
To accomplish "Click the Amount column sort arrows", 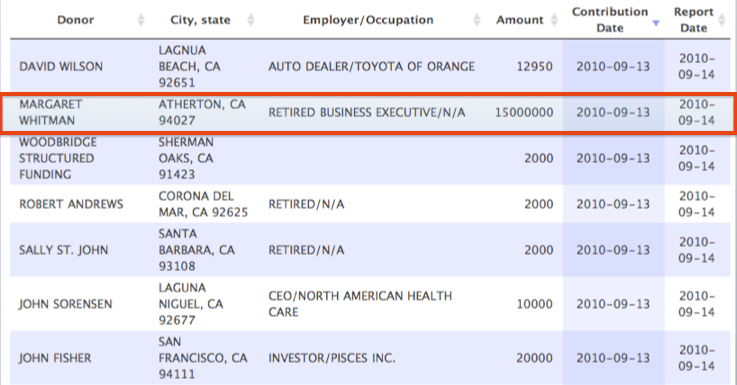I will (x=555, y=20).
